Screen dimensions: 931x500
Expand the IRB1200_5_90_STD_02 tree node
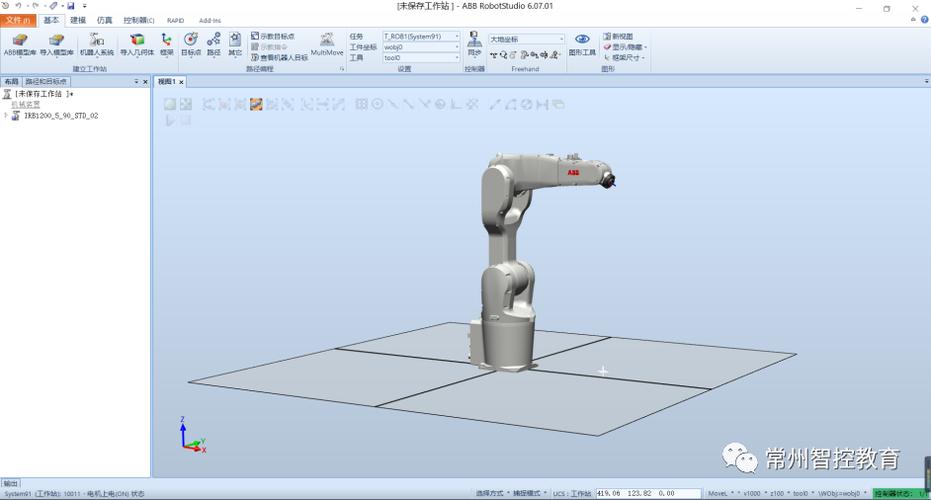[x=6, y=116]
